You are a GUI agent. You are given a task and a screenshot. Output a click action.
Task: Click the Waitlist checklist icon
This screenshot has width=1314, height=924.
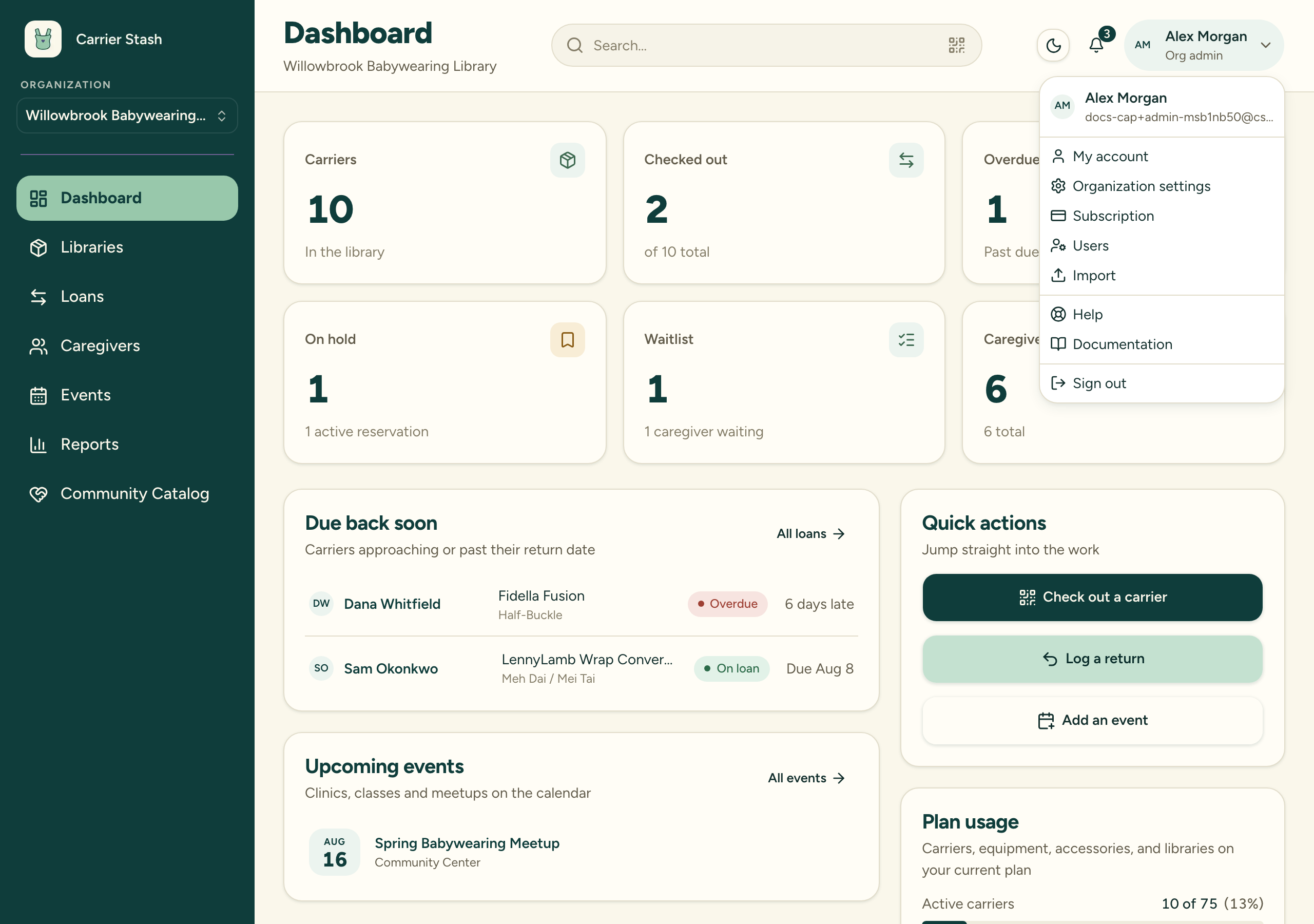tap(906, 340)
